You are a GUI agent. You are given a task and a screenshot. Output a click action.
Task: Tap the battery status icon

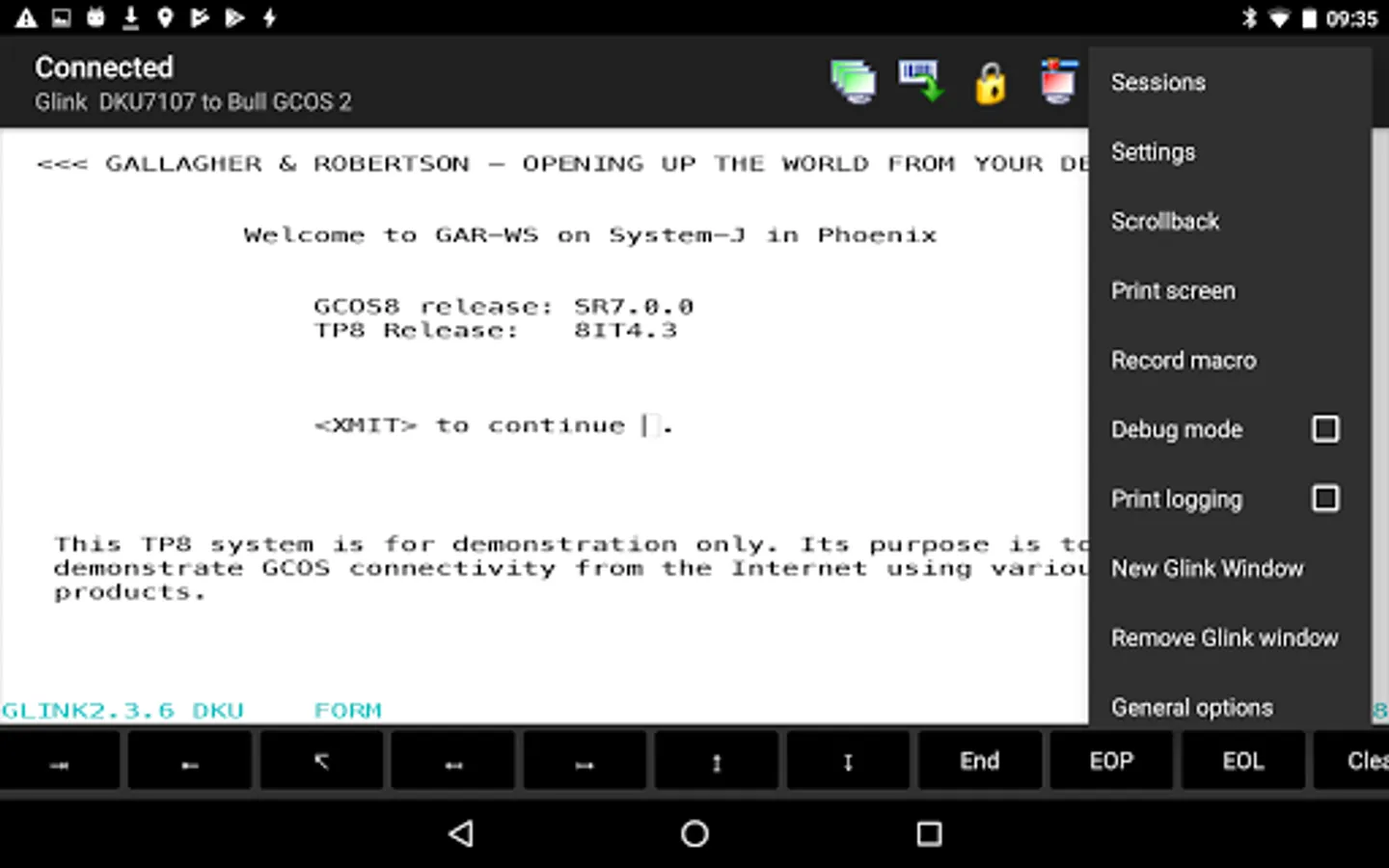tap(1309, 18)
